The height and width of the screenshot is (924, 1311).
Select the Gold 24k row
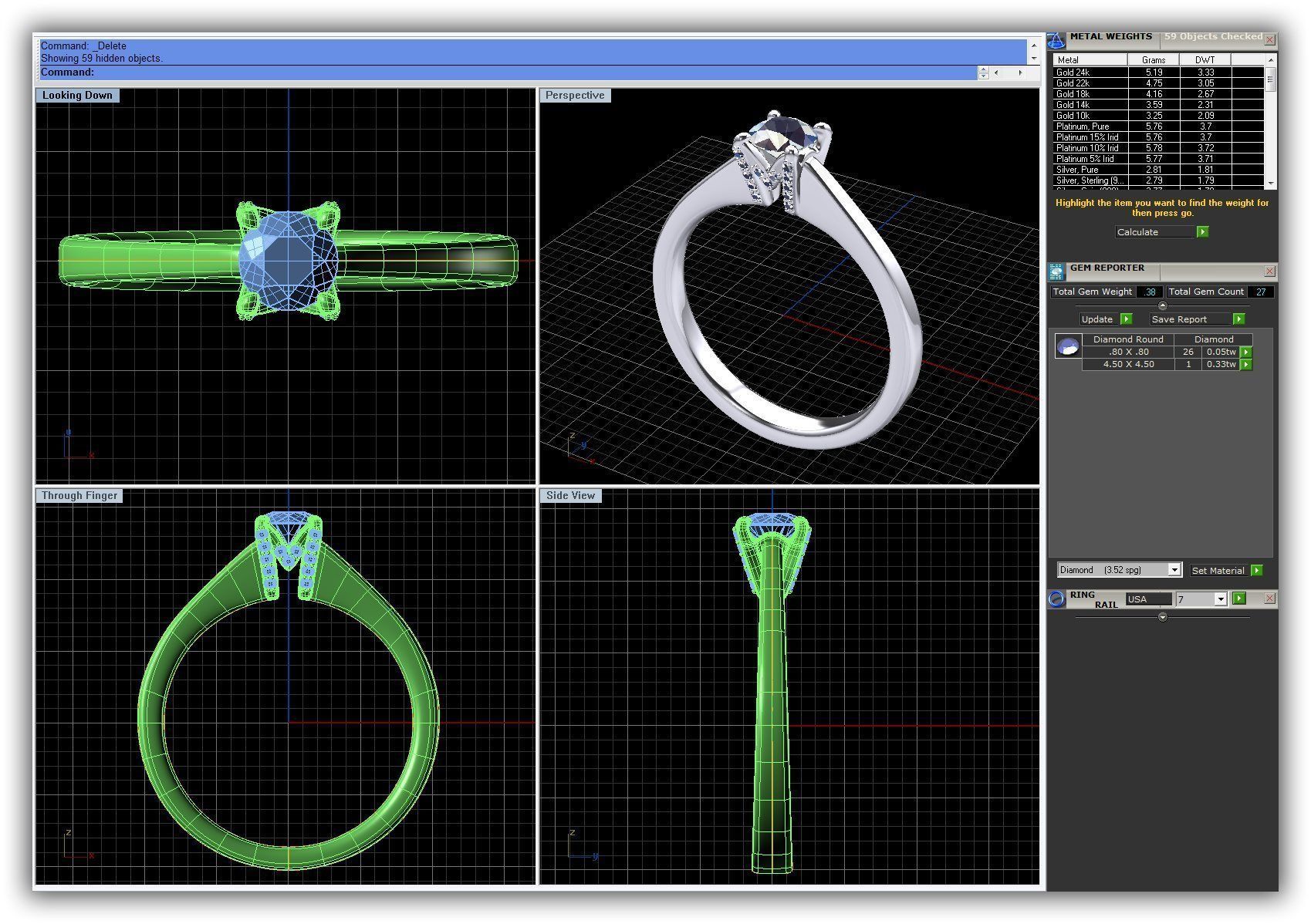click(x=1158, y=73)
